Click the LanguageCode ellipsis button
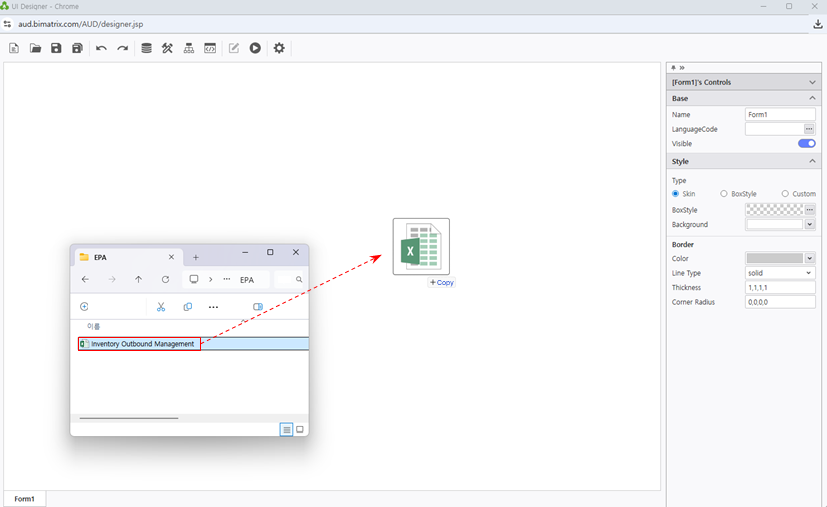Image resolution: width=827 pixels, height=507 pixels. click(809, 129)
